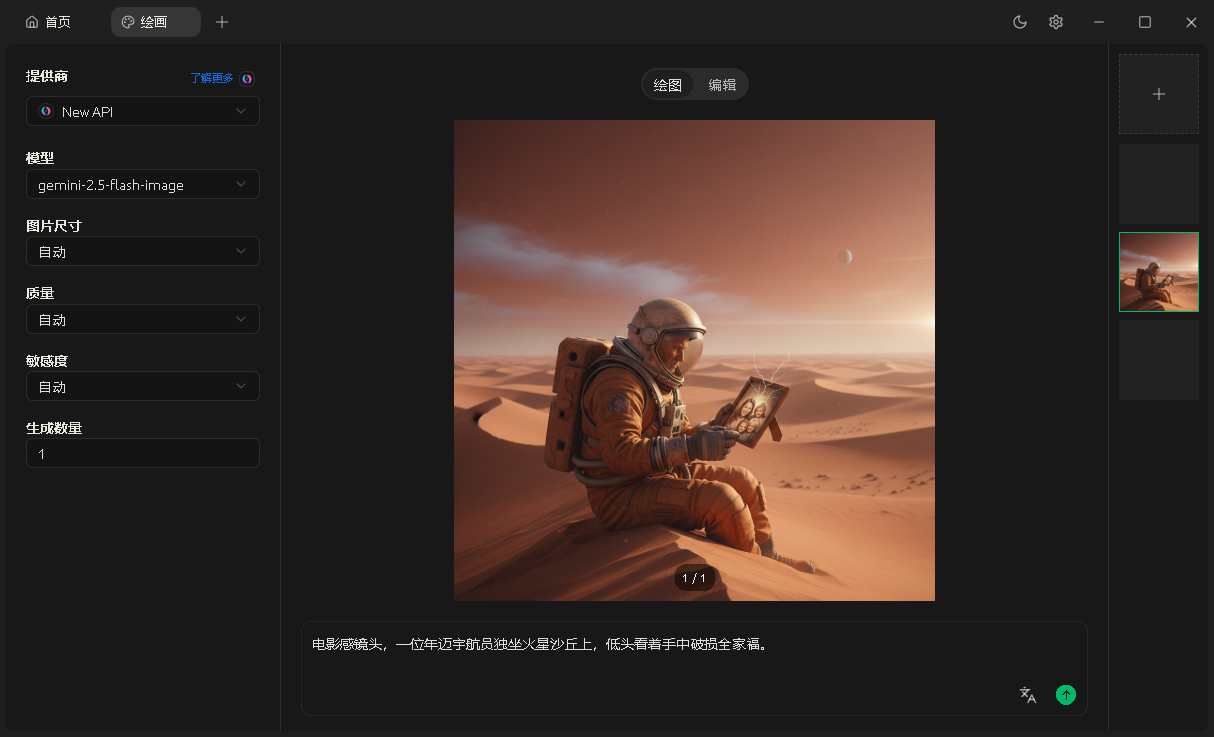Click the 生成数量 input field
The width and height of the screenshot is (1214, 737).
point(142,454)
